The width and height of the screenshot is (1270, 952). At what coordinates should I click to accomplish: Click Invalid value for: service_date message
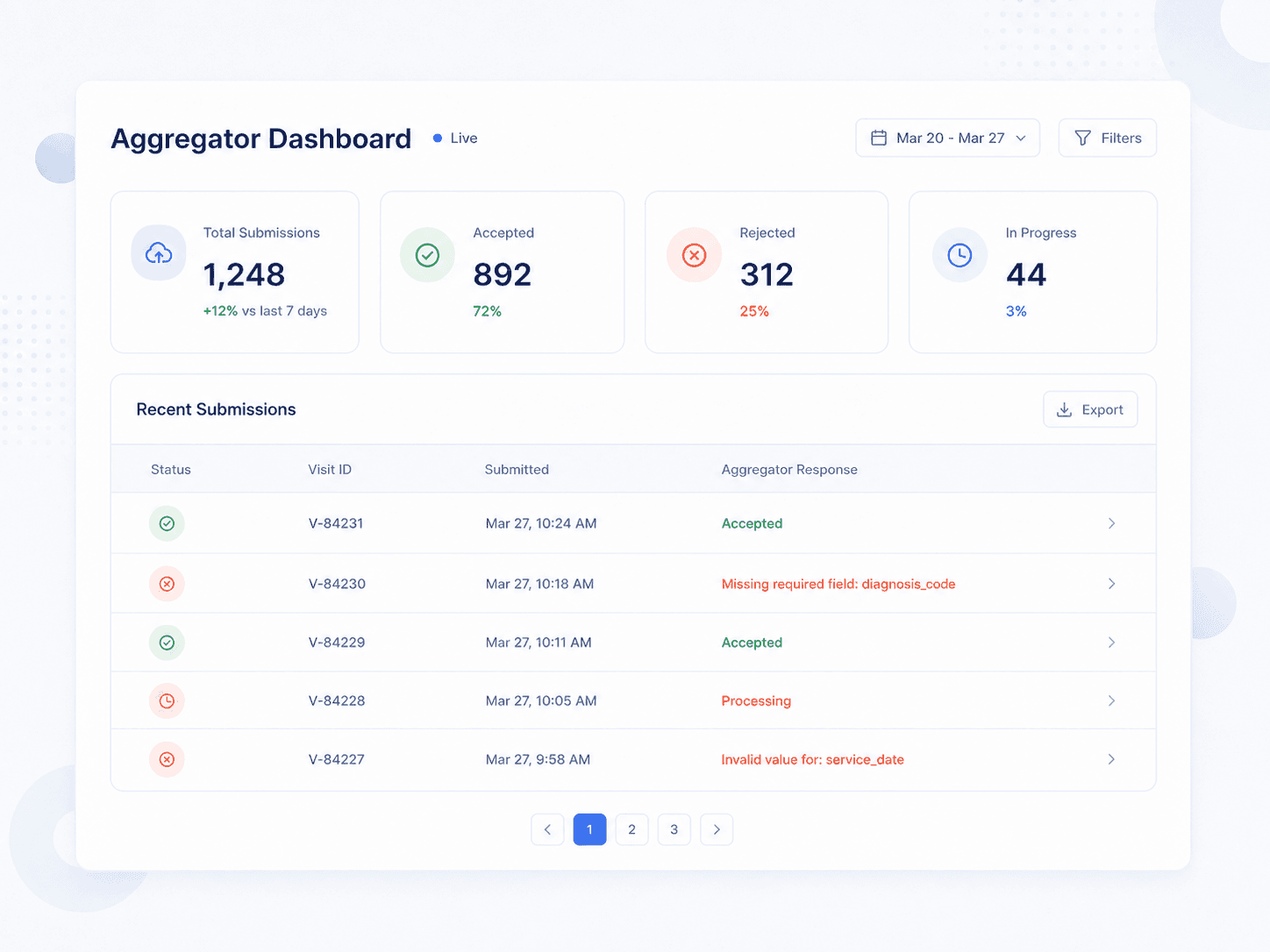coord(812,759)
